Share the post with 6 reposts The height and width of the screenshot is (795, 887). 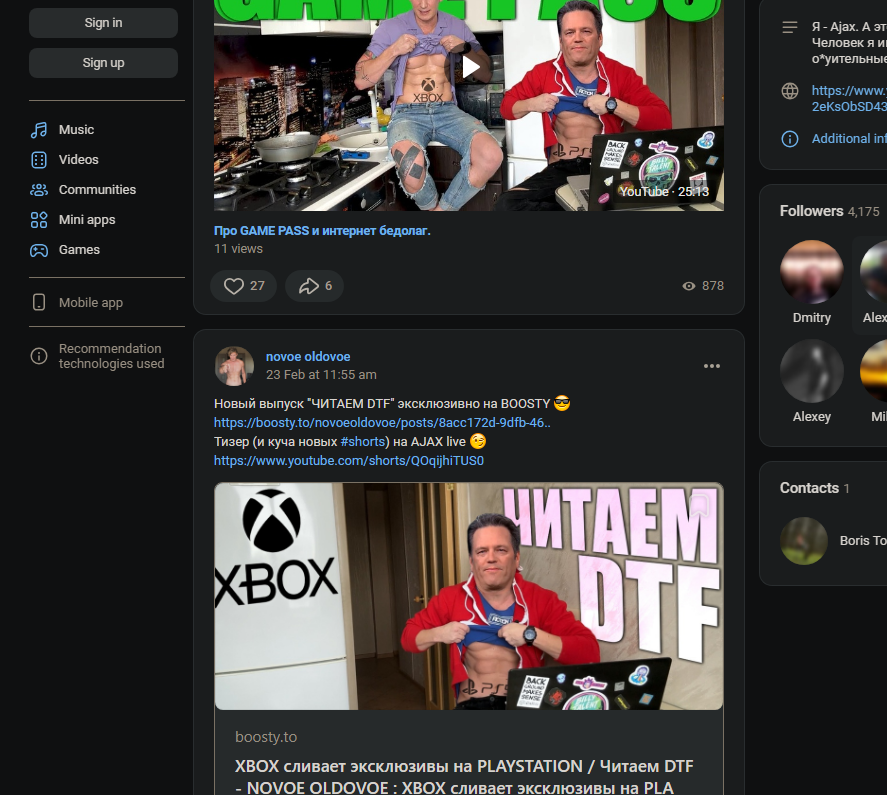(x=315, y=286)
